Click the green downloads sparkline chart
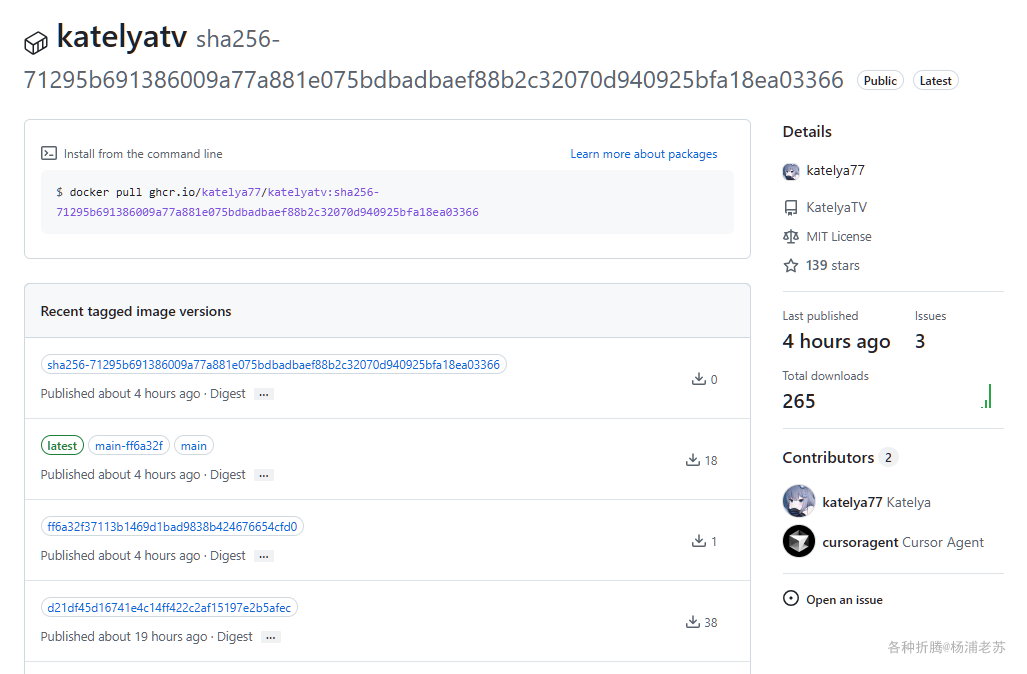This screenshot has height=674, width=1027. [986, 397]
